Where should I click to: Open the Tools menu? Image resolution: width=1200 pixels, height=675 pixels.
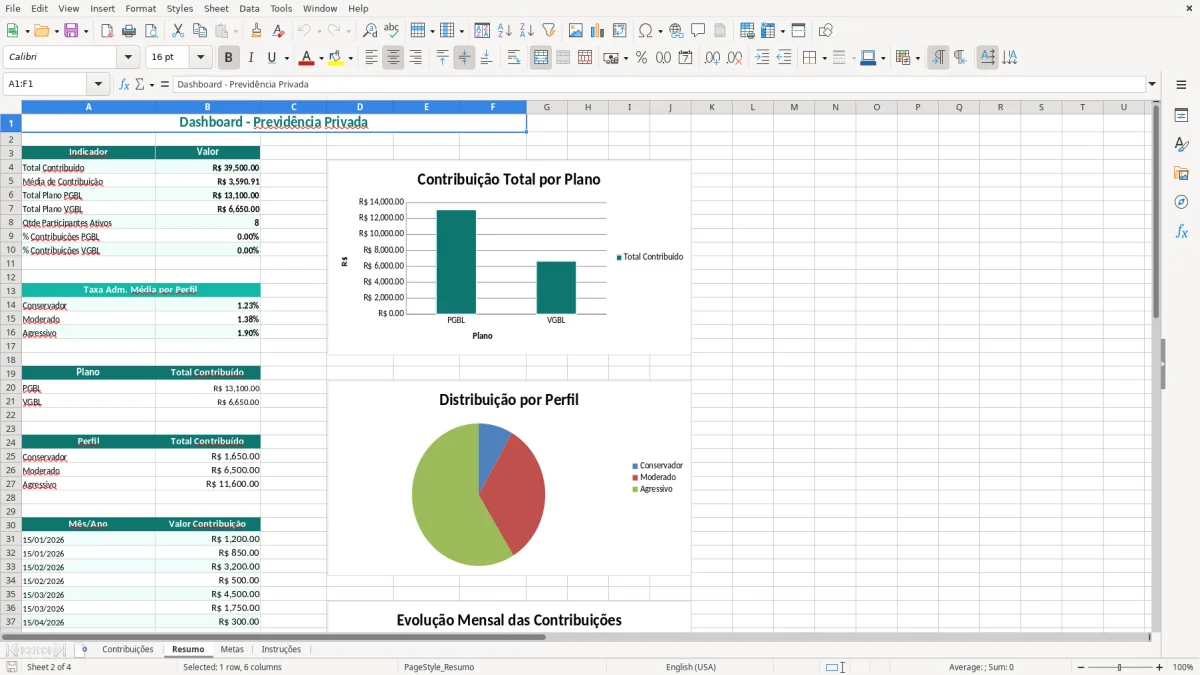(x=281, y=8)
